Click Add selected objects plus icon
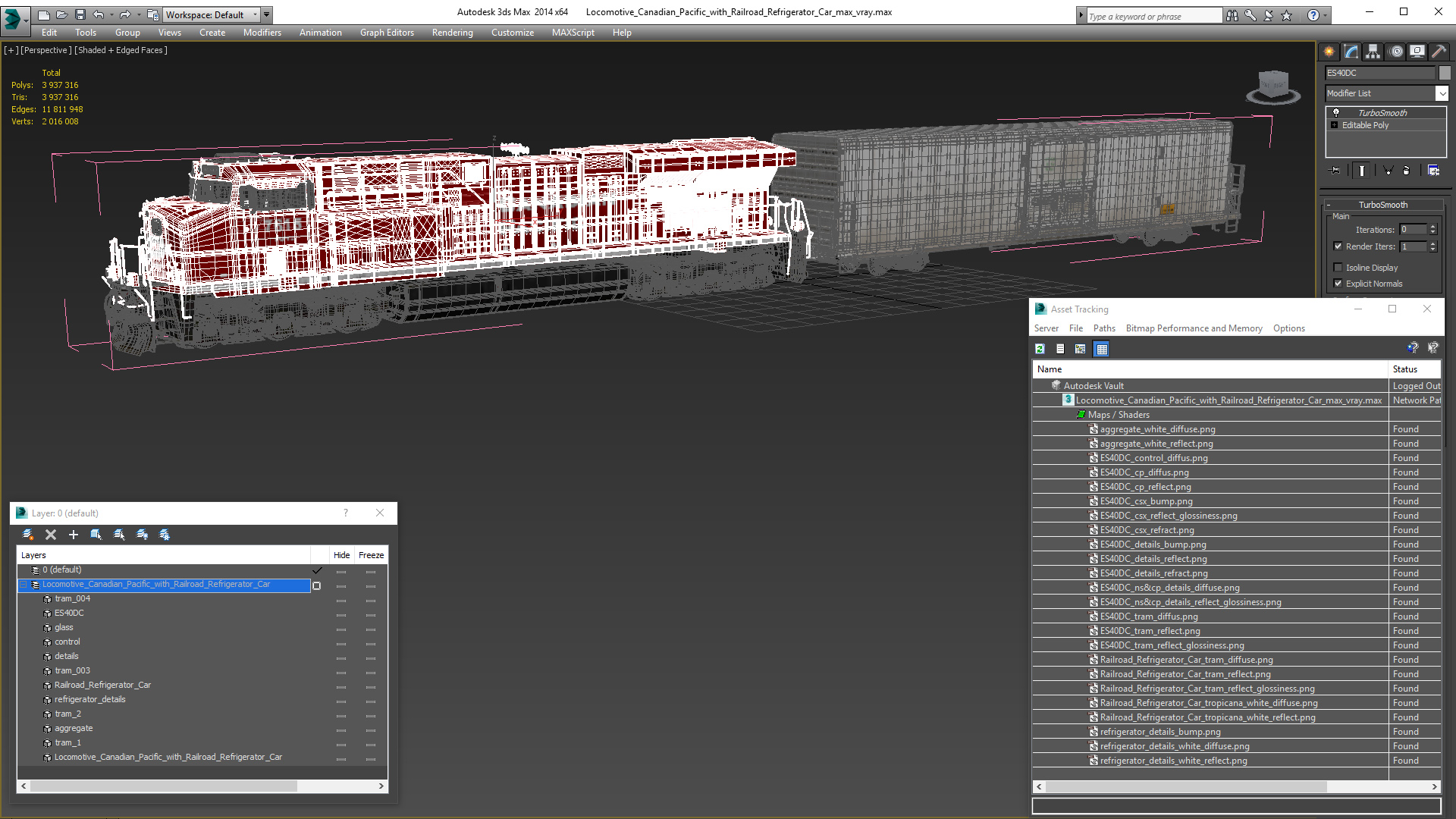This screenshot has width=1456, height=819. tap(74, 535)
